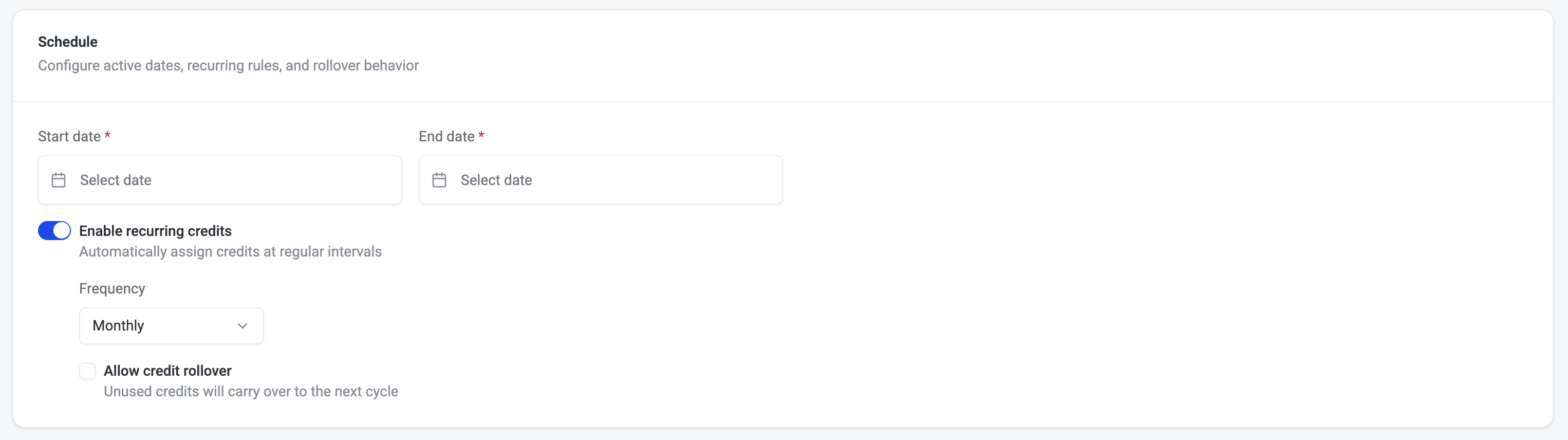The width and height of the screenshot is (1568, 440).
Task: Click the Start date required asterisk
Action: coord(107,135)
